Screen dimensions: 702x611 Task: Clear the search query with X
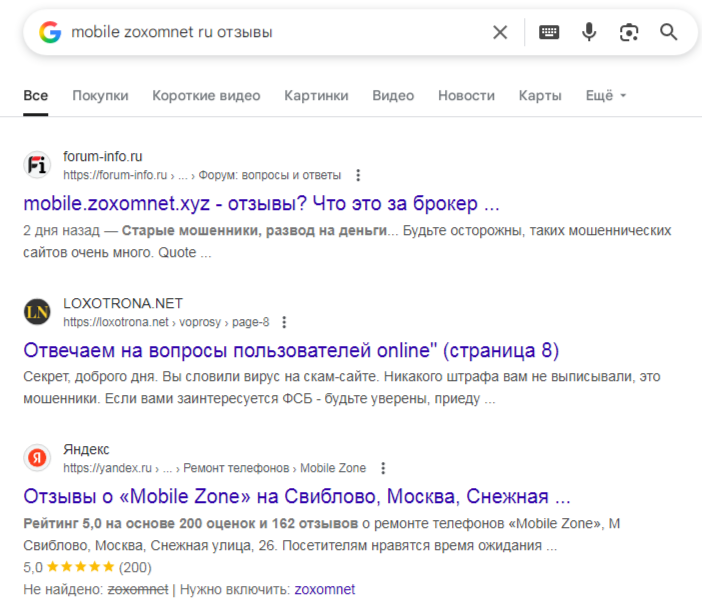(500, 32)
